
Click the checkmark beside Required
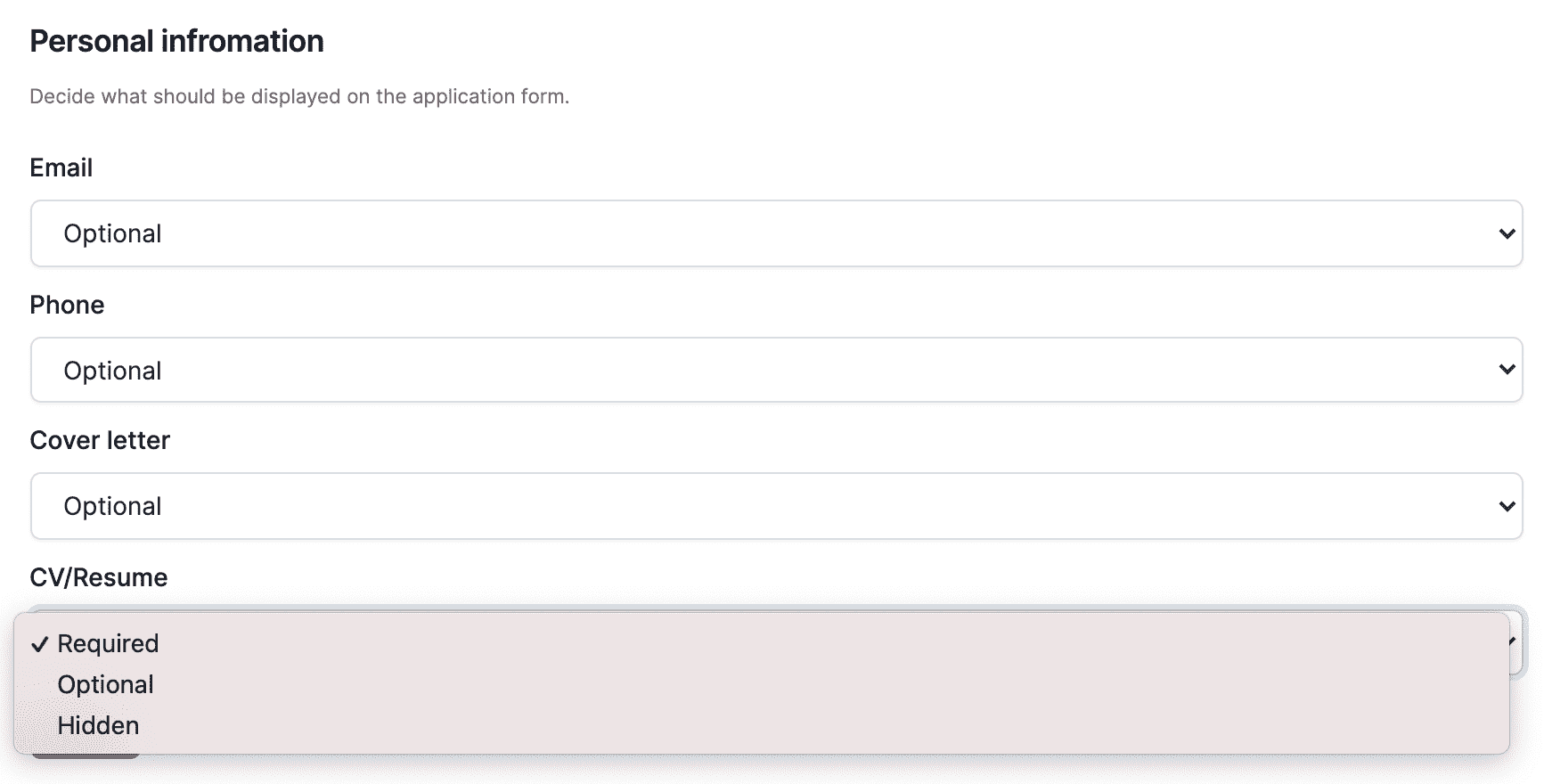point(38,644)
